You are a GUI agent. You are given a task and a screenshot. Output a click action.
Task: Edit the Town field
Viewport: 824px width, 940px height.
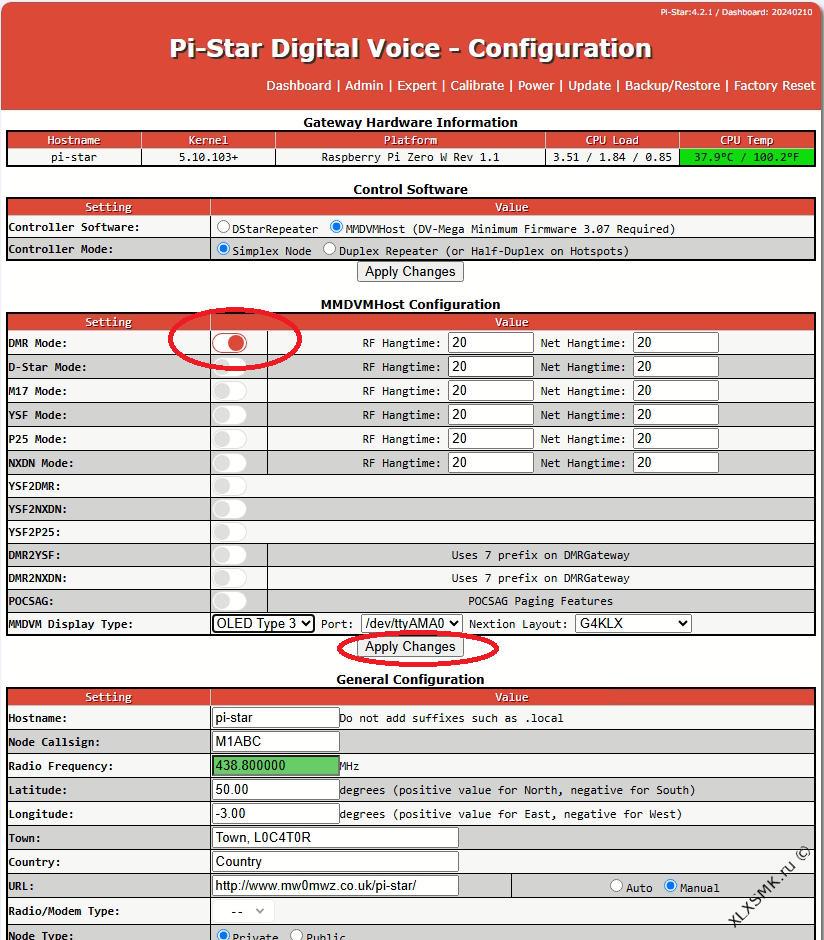click(335, 837)
